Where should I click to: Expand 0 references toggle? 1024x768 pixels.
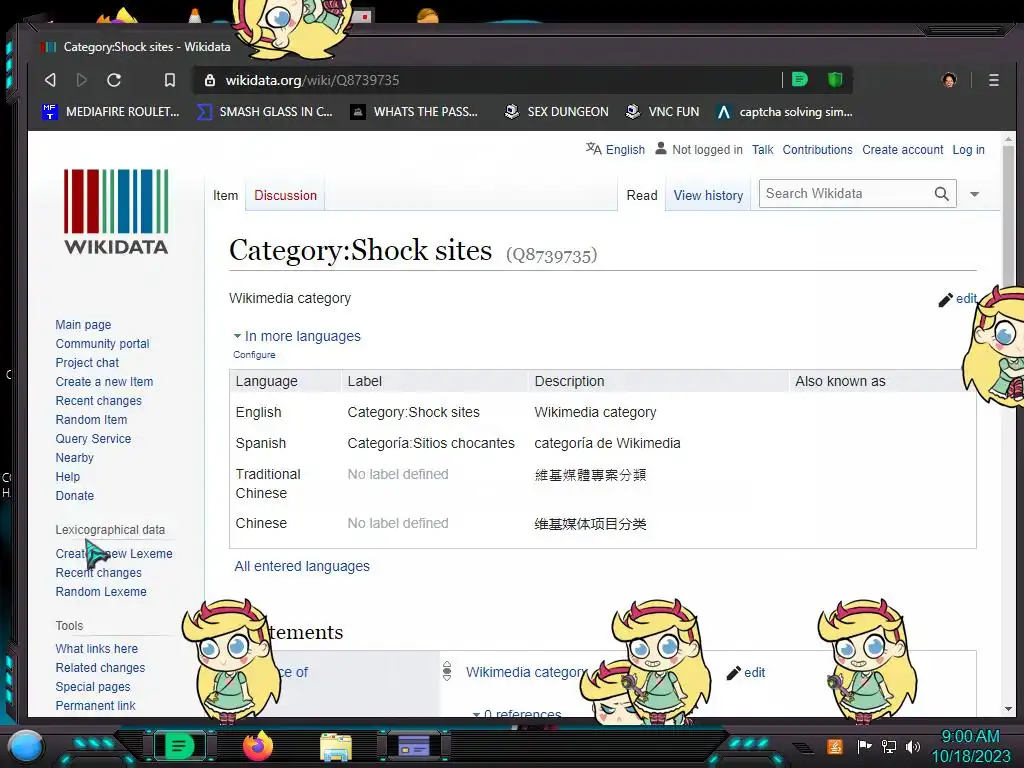pyautogui.click(x=517, y=712)
